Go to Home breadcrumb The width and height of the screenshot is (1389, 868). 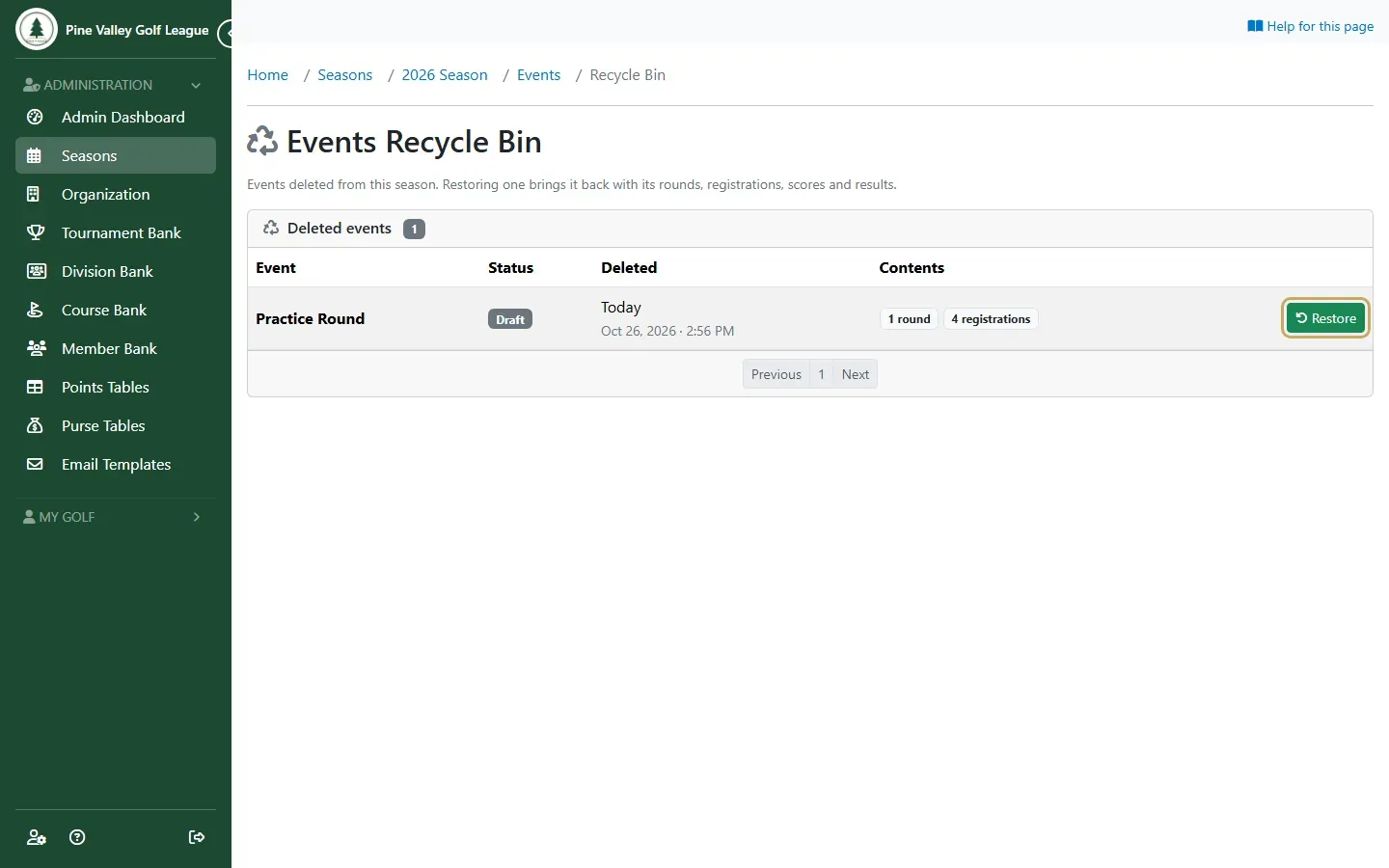pyautogui.click(x=267, y=75)
